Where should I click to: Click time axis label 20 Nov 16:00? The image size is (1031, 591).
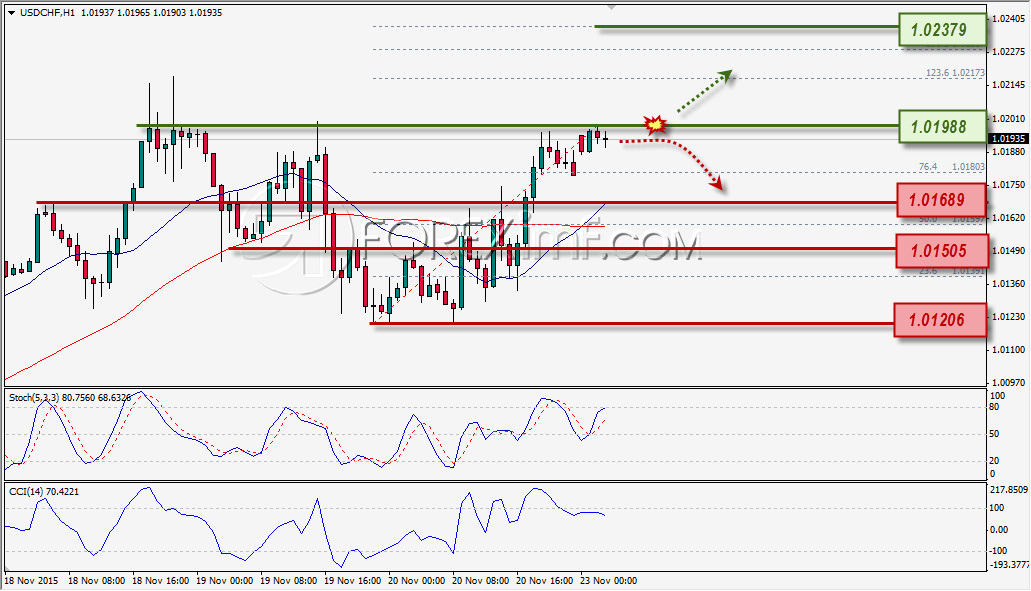pos(544,581)
